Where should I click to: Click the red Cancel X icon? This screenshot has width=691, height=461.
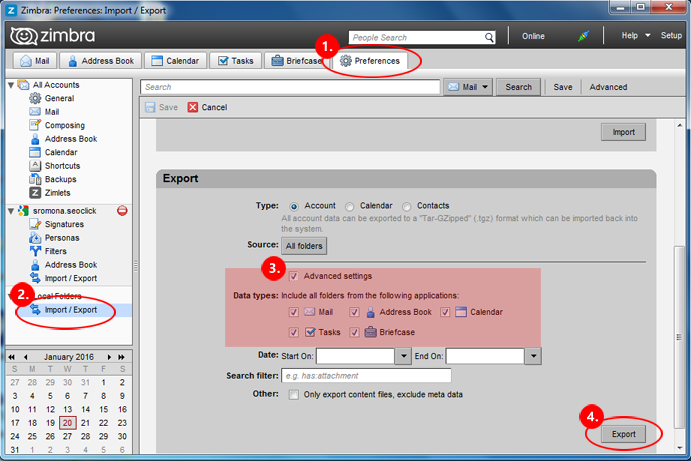click(193, 107)
